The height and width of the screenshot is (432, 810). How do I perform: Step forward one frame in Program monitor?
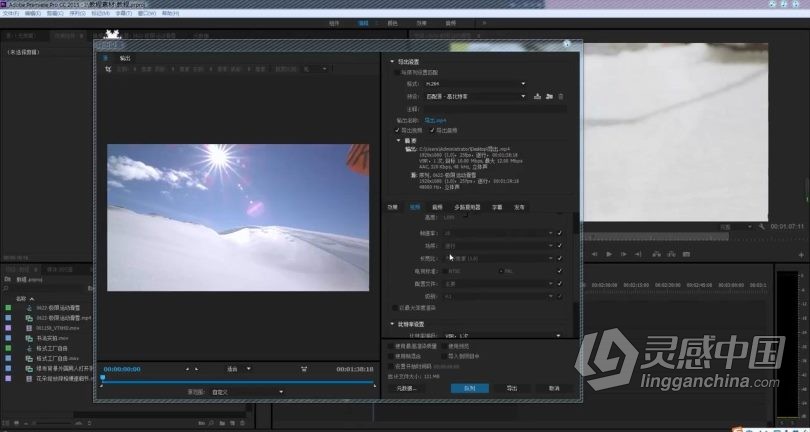624,254
